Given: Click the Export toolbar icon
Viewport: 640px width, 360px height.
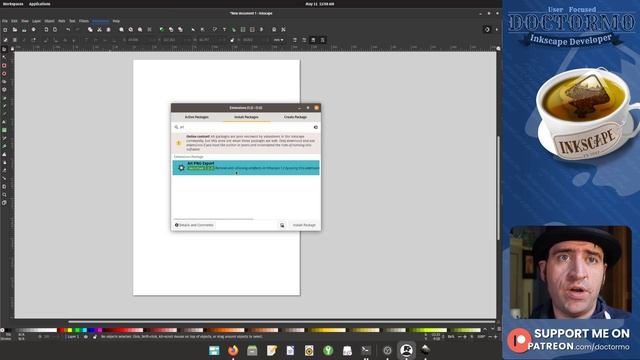Looking at the screenshot, I should (55, 30).
